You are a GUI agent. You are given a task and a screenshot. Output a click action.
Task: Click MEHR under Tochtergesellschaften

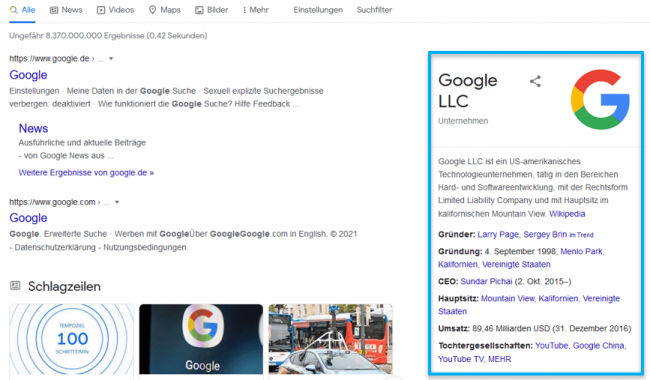[x=500, y=359]
